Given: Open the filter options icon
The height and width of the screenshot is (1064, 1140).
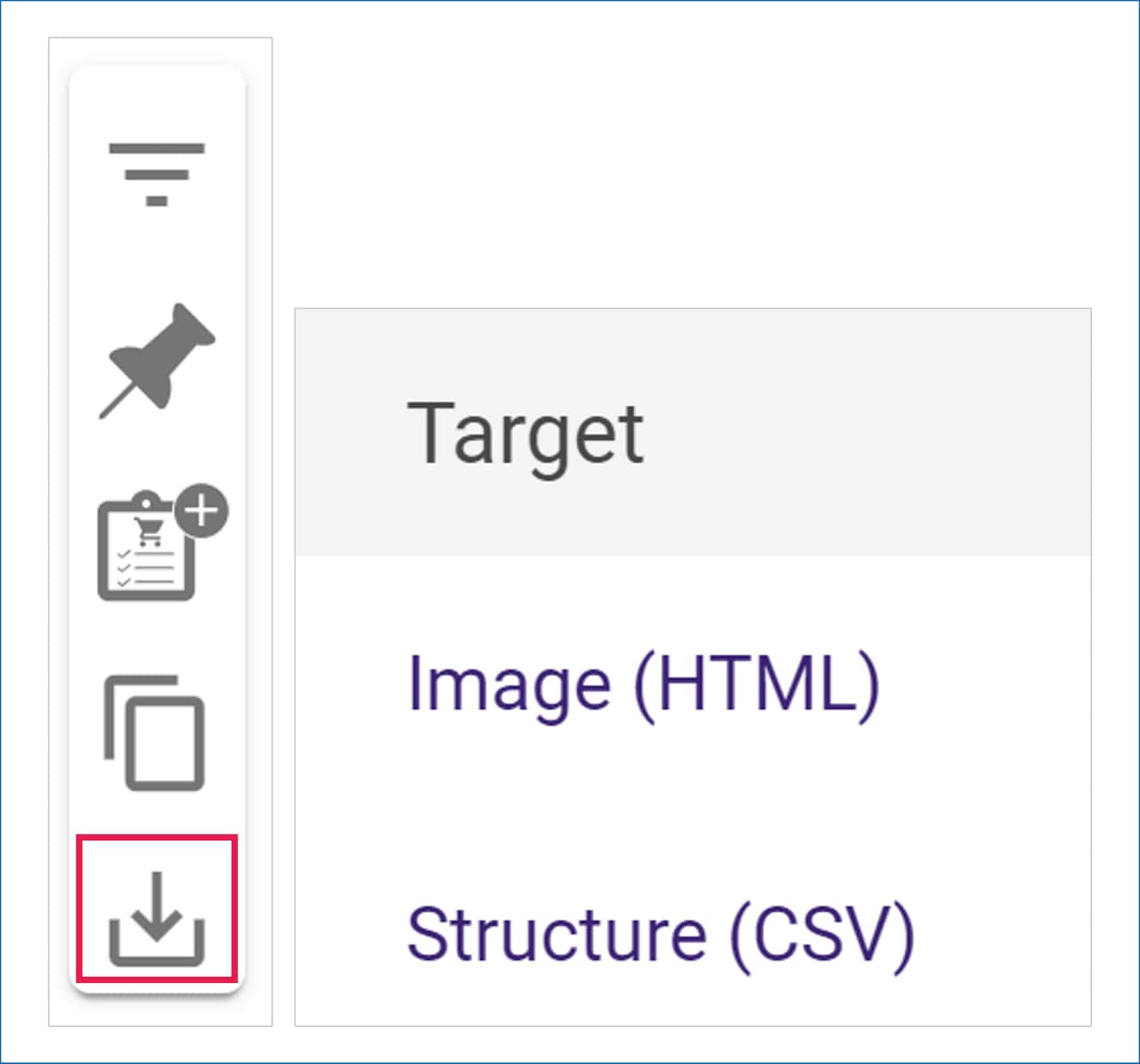Looking at the screenshot, I should pos(157,173).
